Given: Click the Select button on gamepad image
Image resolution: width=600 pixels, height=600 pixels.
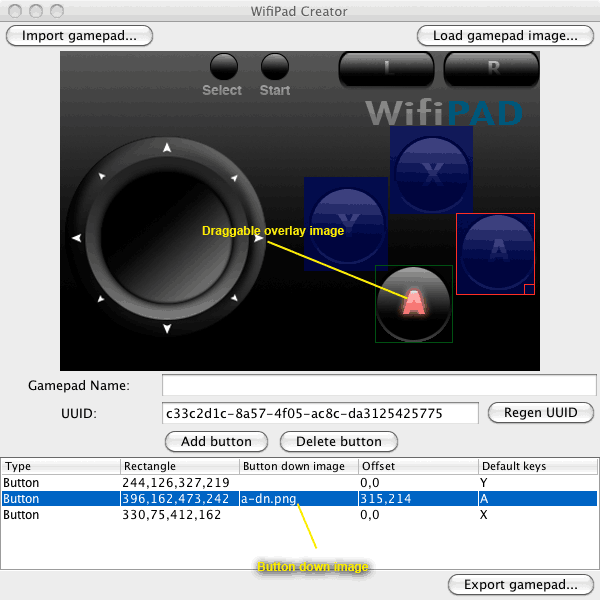Looking at the screenshot, I should point(224,67).
